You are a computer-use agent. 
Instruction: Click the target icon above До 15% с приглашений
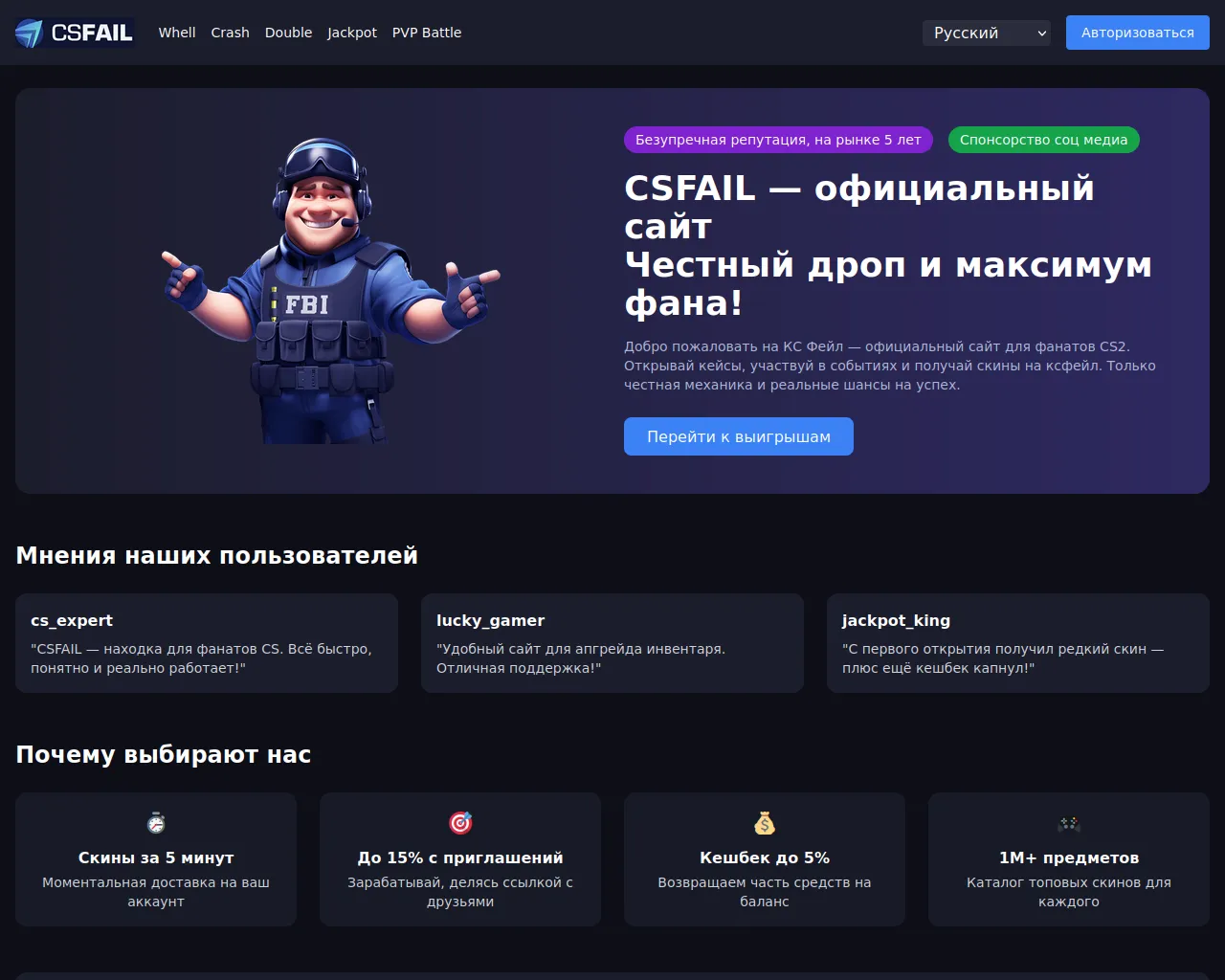coord(460,823)
